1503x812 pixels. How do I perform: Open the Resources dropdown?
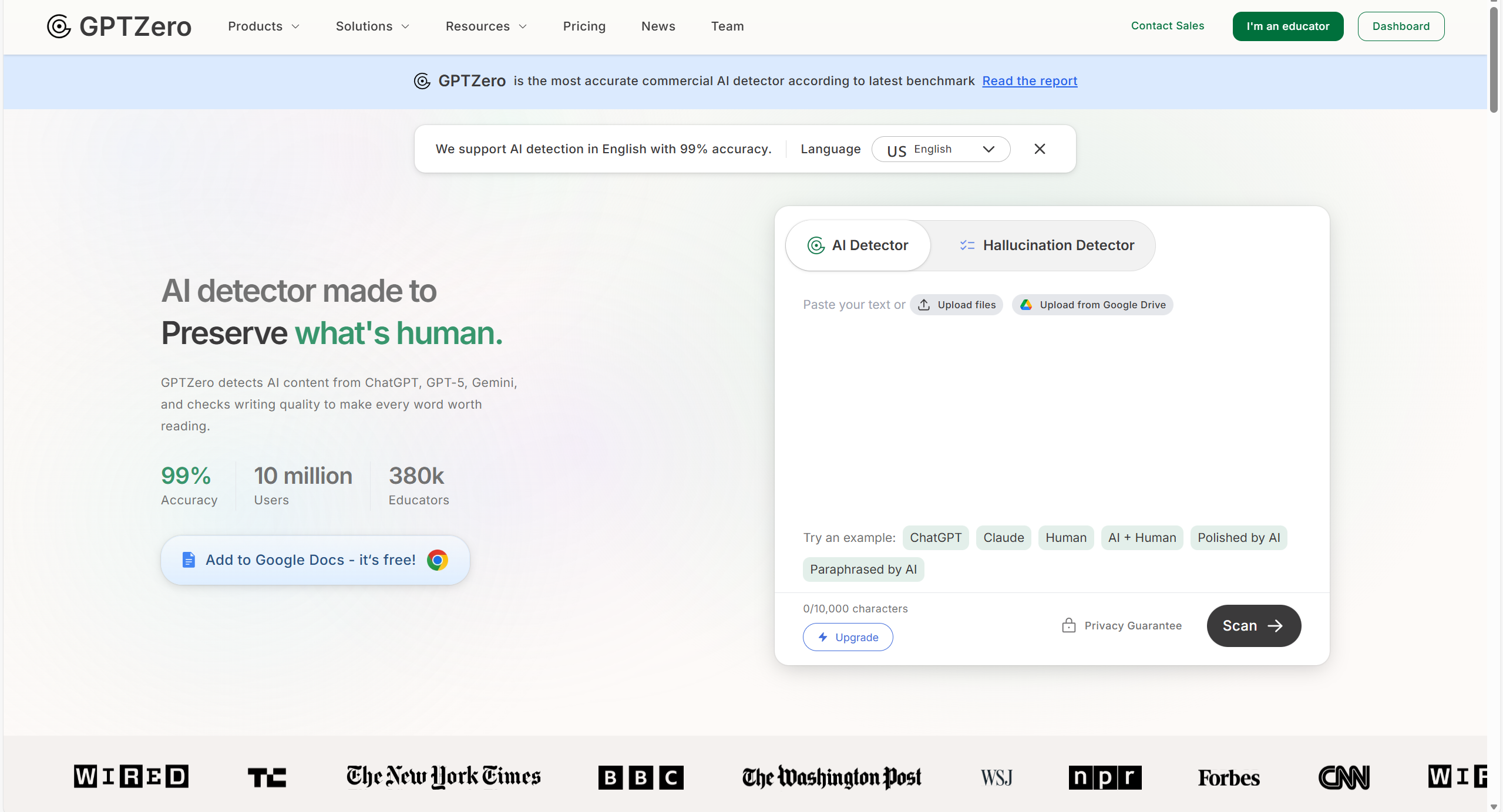(x=485, y=26)
